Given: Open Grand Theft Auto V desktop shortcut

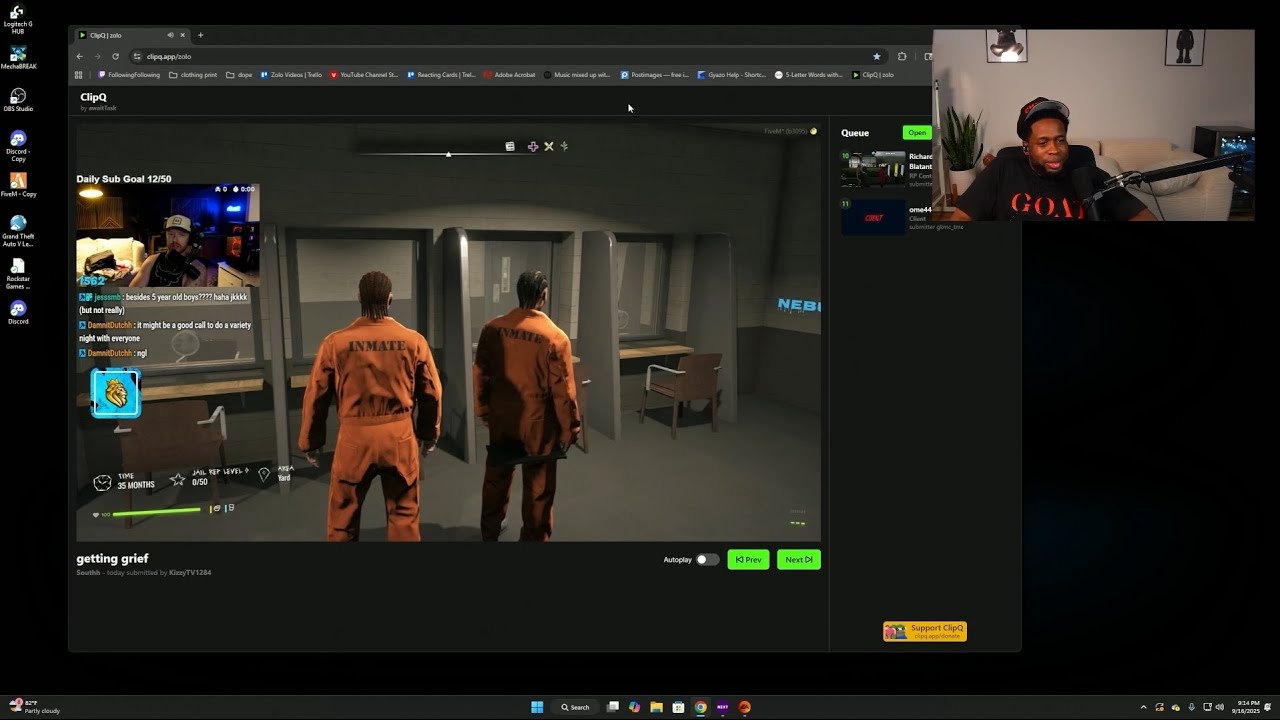Looking at the screenshot, I should [17, 231].
